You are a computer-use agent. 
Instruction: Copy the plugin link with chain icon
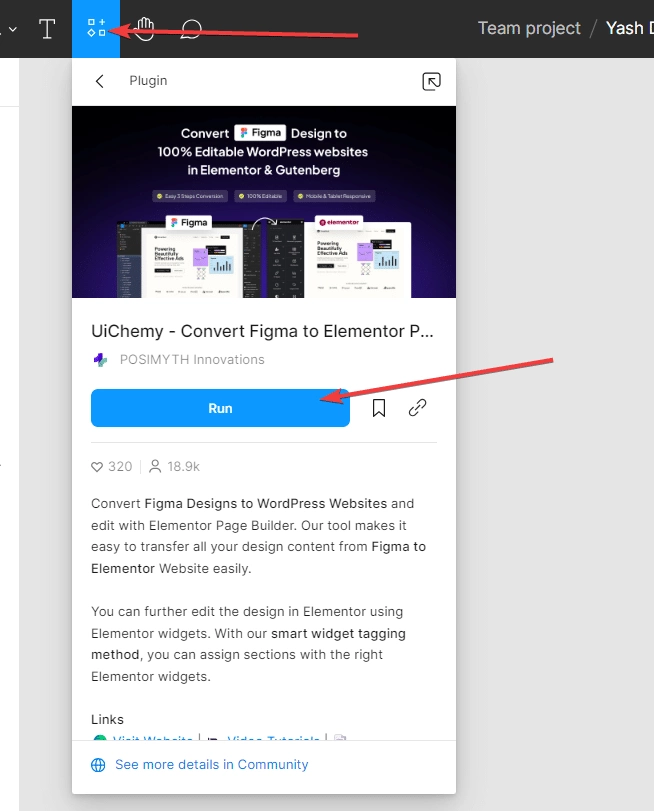click(x=418, y=408)
